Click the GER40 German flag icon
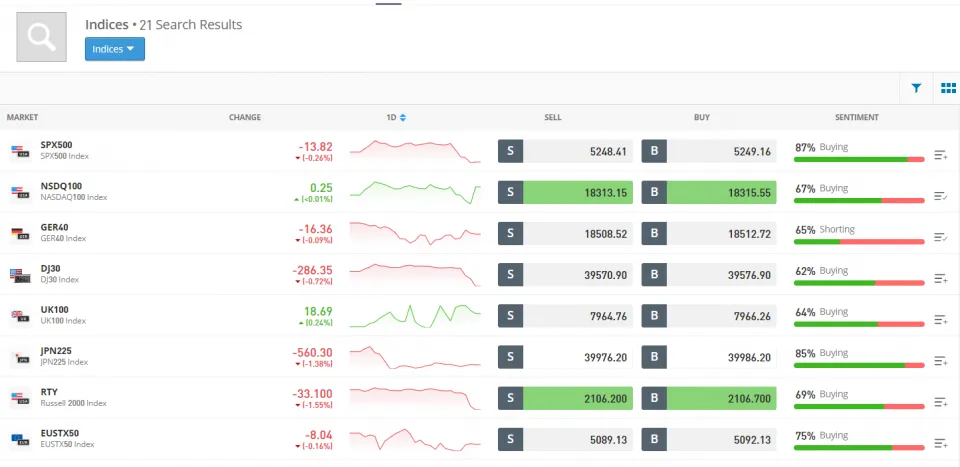Viewport: 960px width, 467px height. coord(20,233)
